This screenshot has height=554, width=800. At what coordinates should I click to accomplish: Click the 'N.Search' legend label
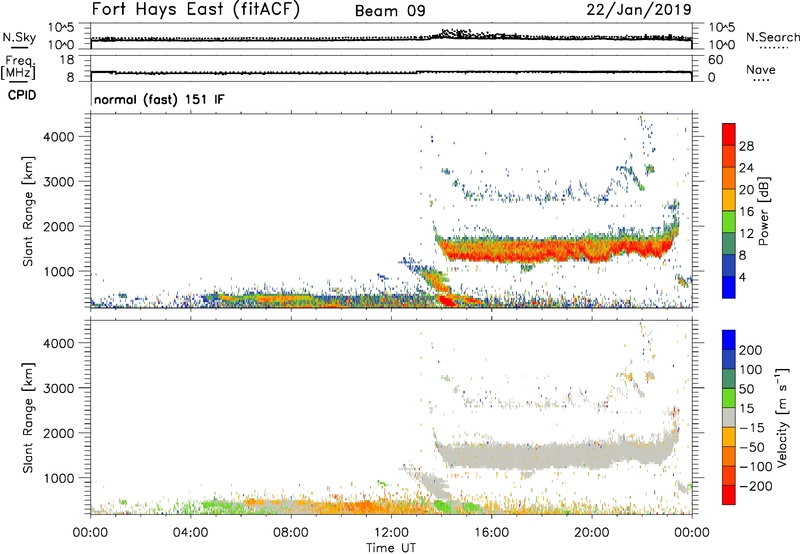pyautogui.click(x=772, y=37)
